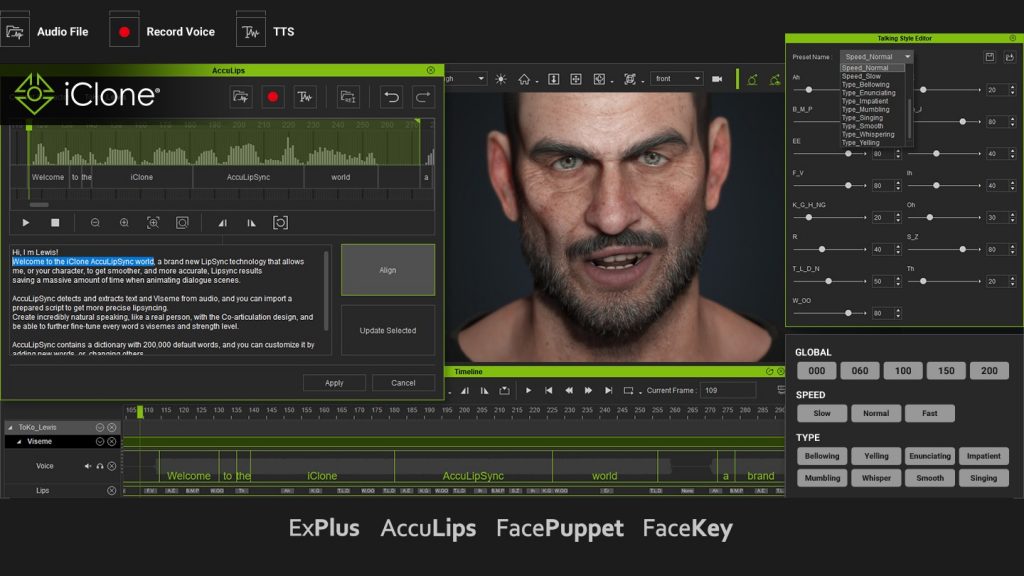The image size is (1024, 576).
Task: Play the AccuLips audio waveform
Action: point(25,223)
